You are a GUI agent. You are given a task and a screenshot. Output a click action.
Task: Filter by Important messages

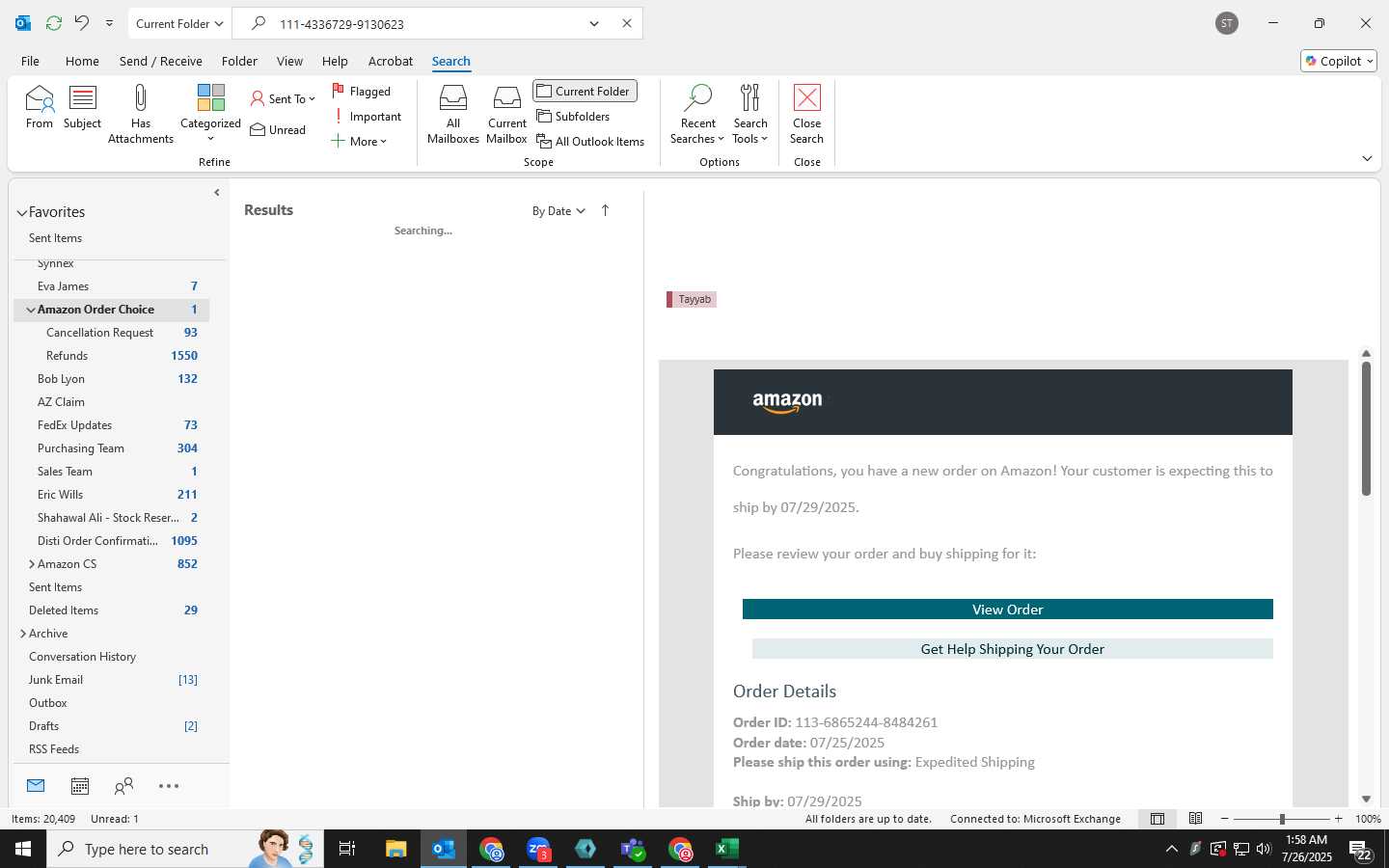(x=367, y=117)
